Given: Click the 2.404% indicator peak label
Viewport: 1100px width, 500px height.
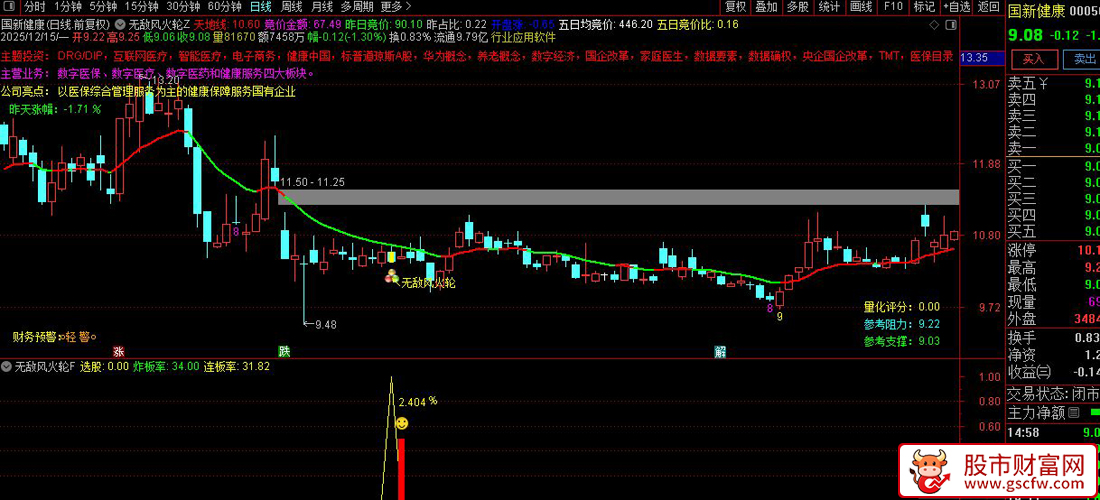Looking at the screenshot, I should [418, 403].
